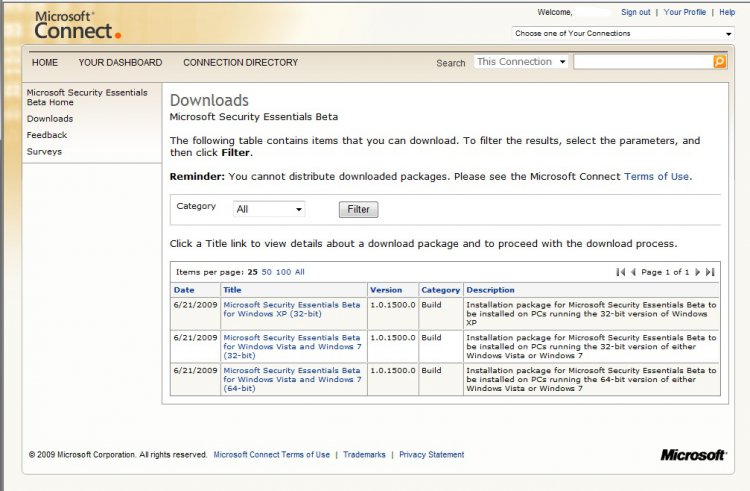The height and width of the screenshot is (491, 750).
Task: Go to previous page pagination arrow
Action: click(633, 272)
